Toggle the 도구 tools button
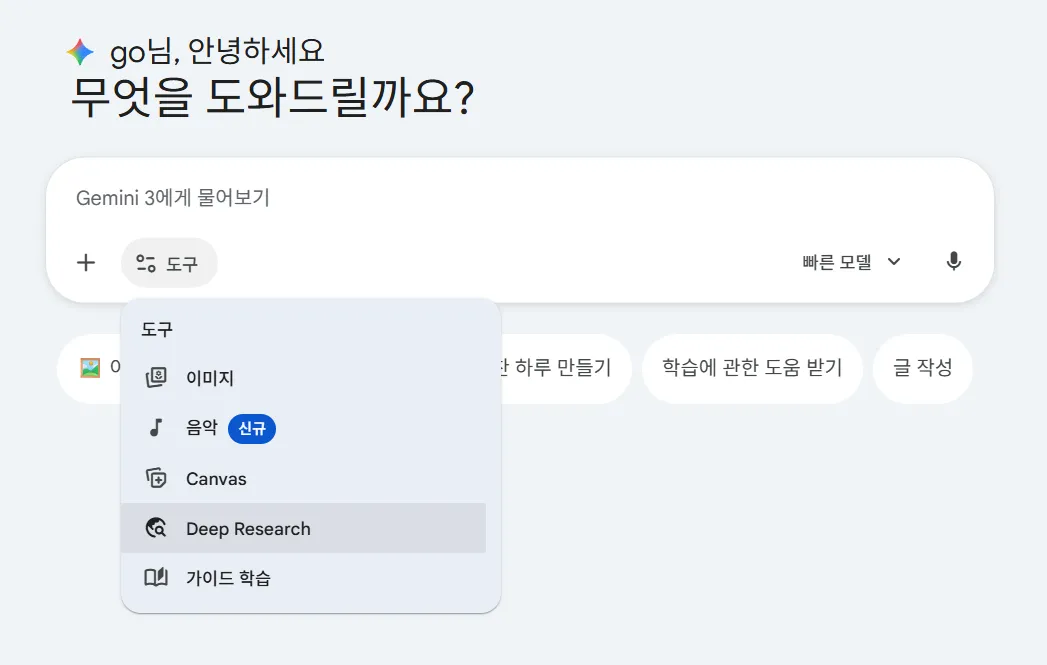 pos(168,263)
